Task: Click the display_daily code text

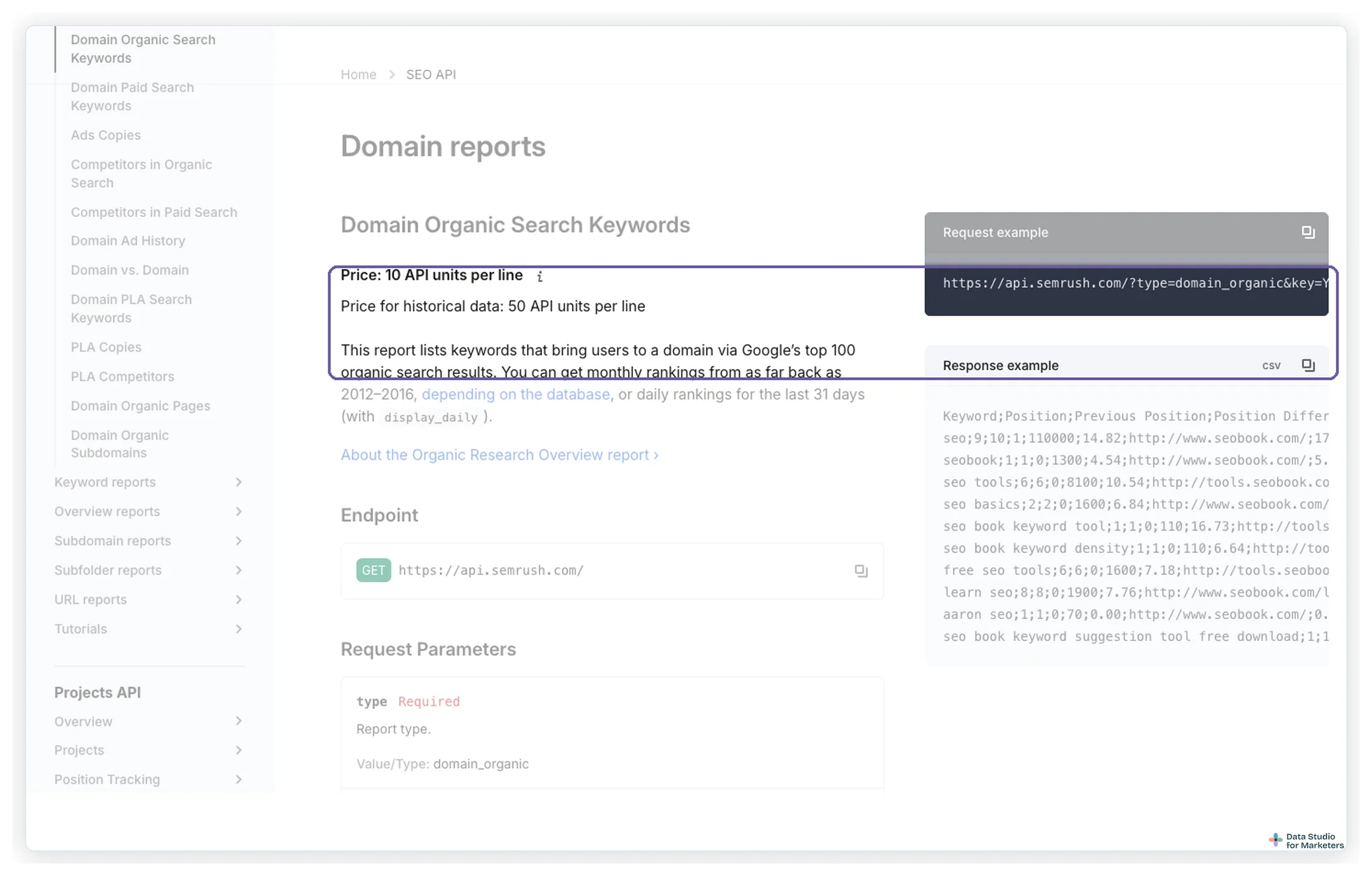Action: tap(430, 418)
